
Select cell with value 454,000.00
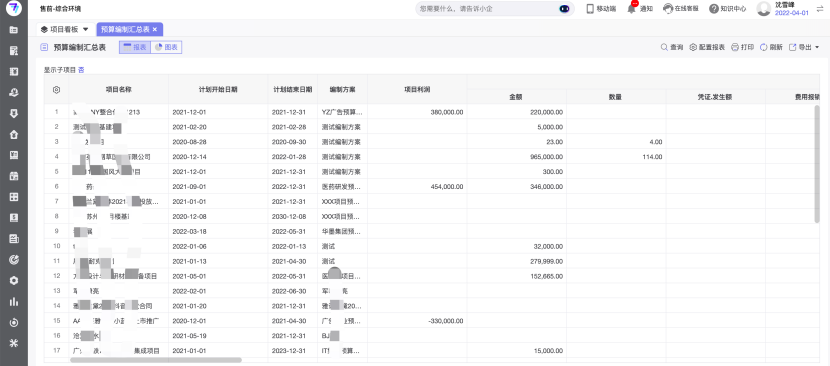pos(417,186)
